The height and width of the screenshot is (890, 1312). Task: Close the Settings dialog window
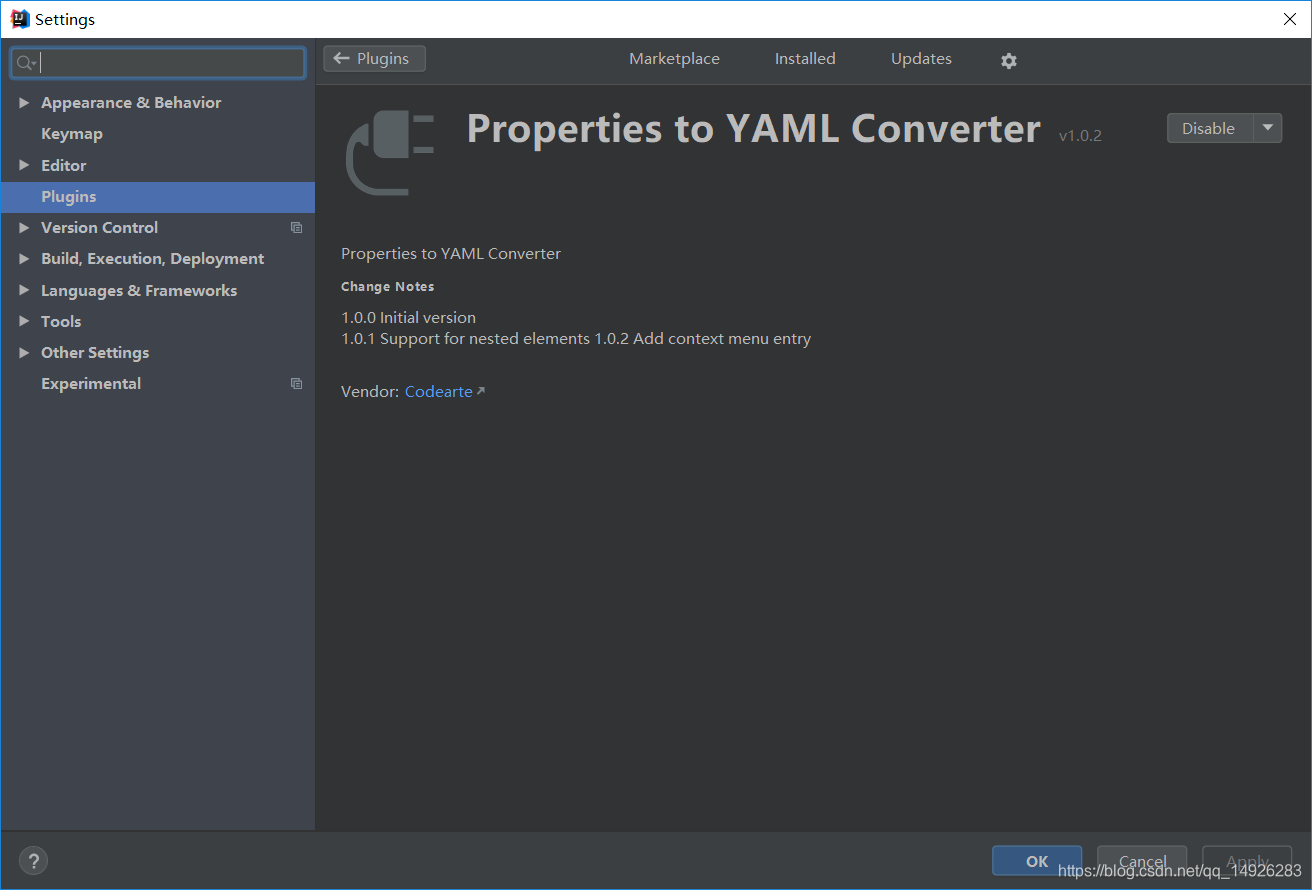(1290, 19)
